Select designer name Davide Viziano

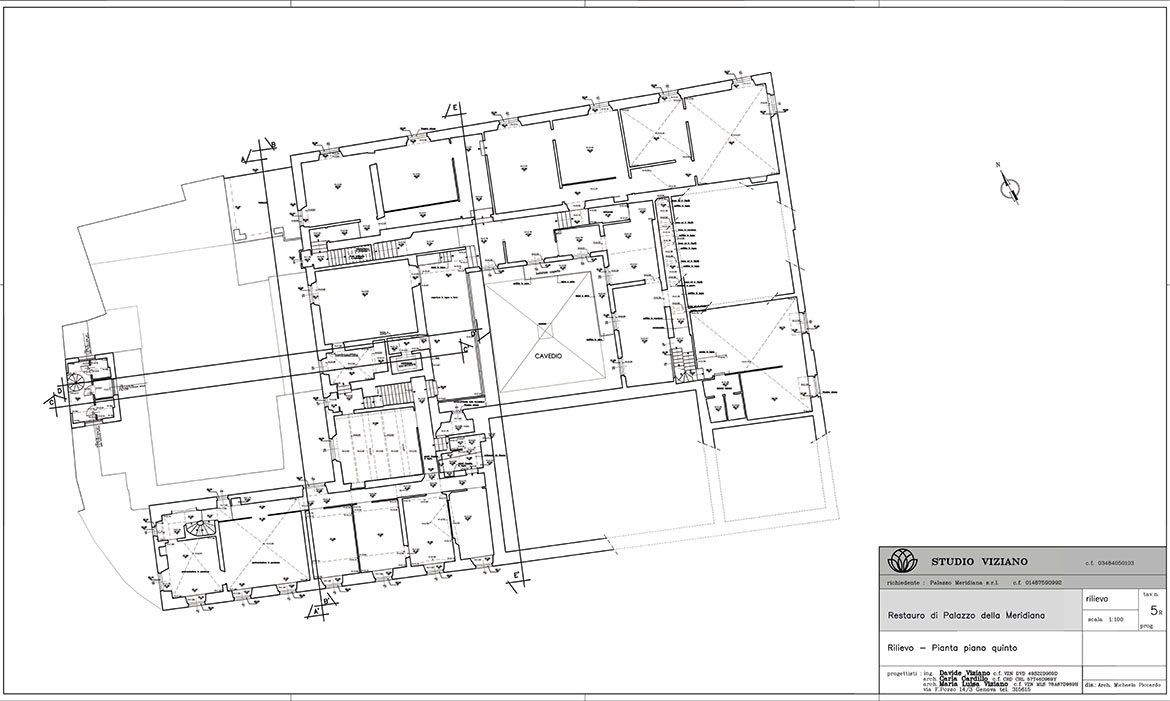959,672
